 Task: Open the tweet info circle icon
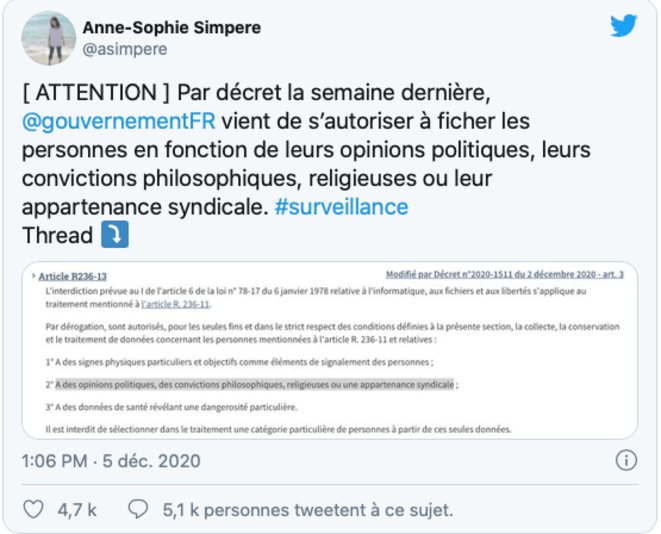pos(626,461)
